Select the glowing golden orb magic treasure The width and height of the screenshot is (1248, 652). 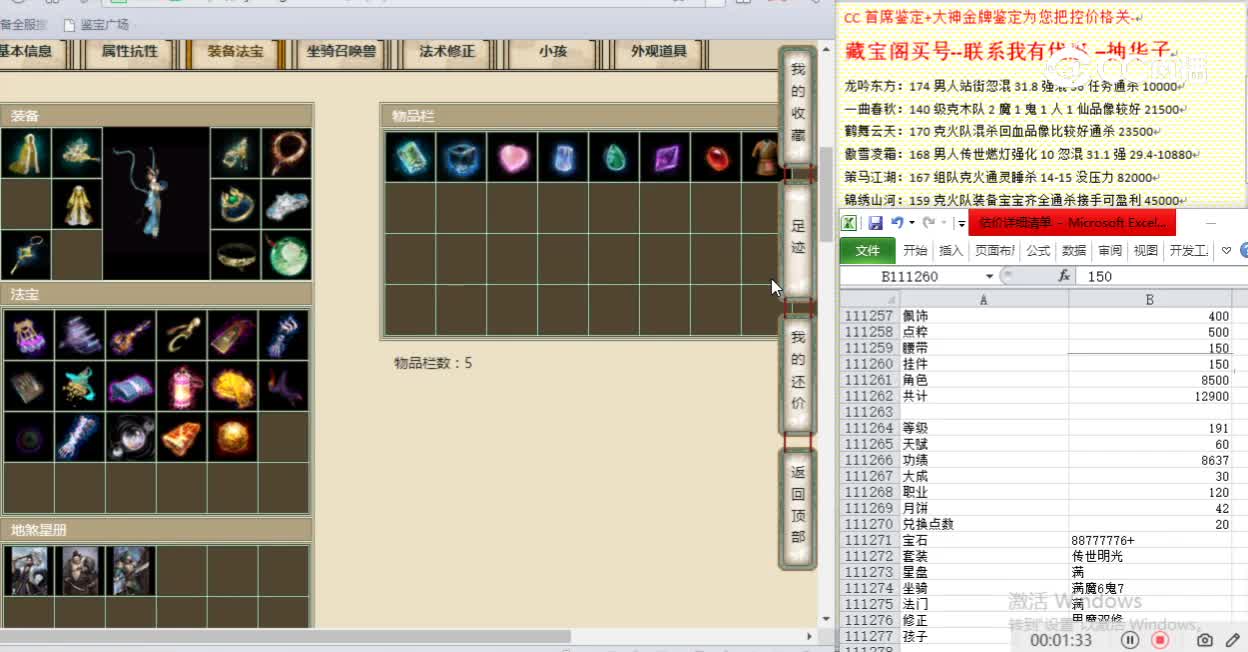tap(233, 437)
